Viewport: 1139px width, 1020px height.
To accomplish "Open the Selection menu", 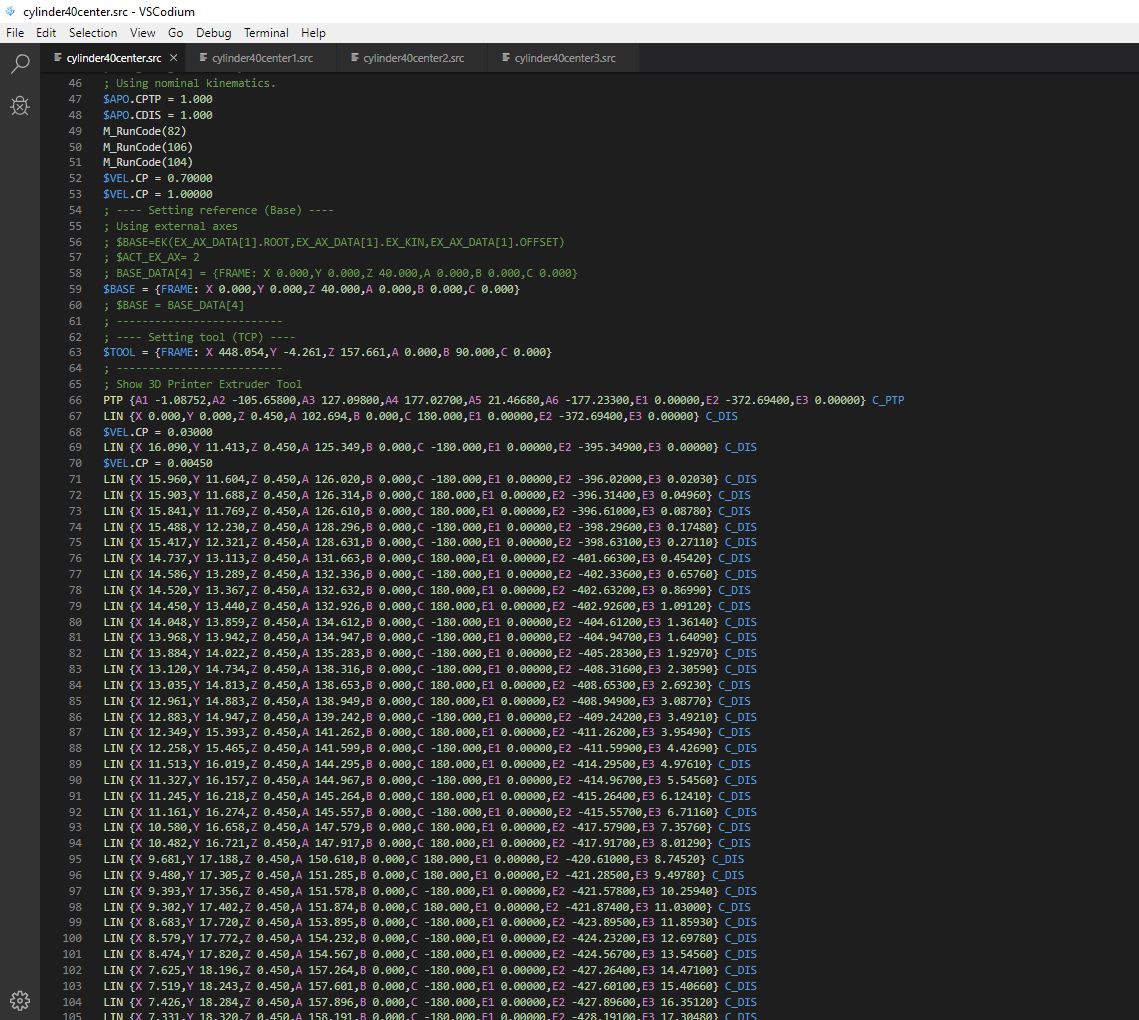I will [x=93, y=33].
